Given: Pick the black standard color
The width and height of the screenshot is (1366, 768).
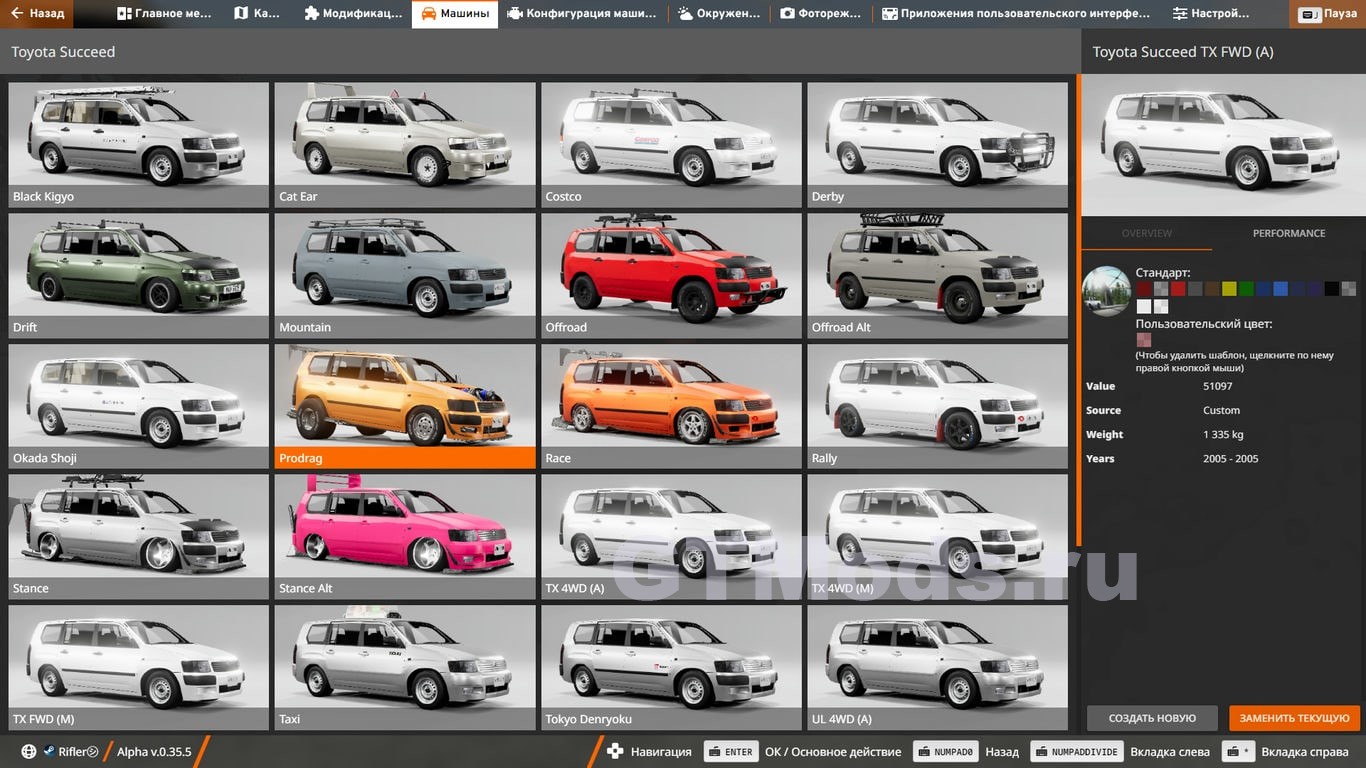Looking at the screenshot, I should (1331, 289).
